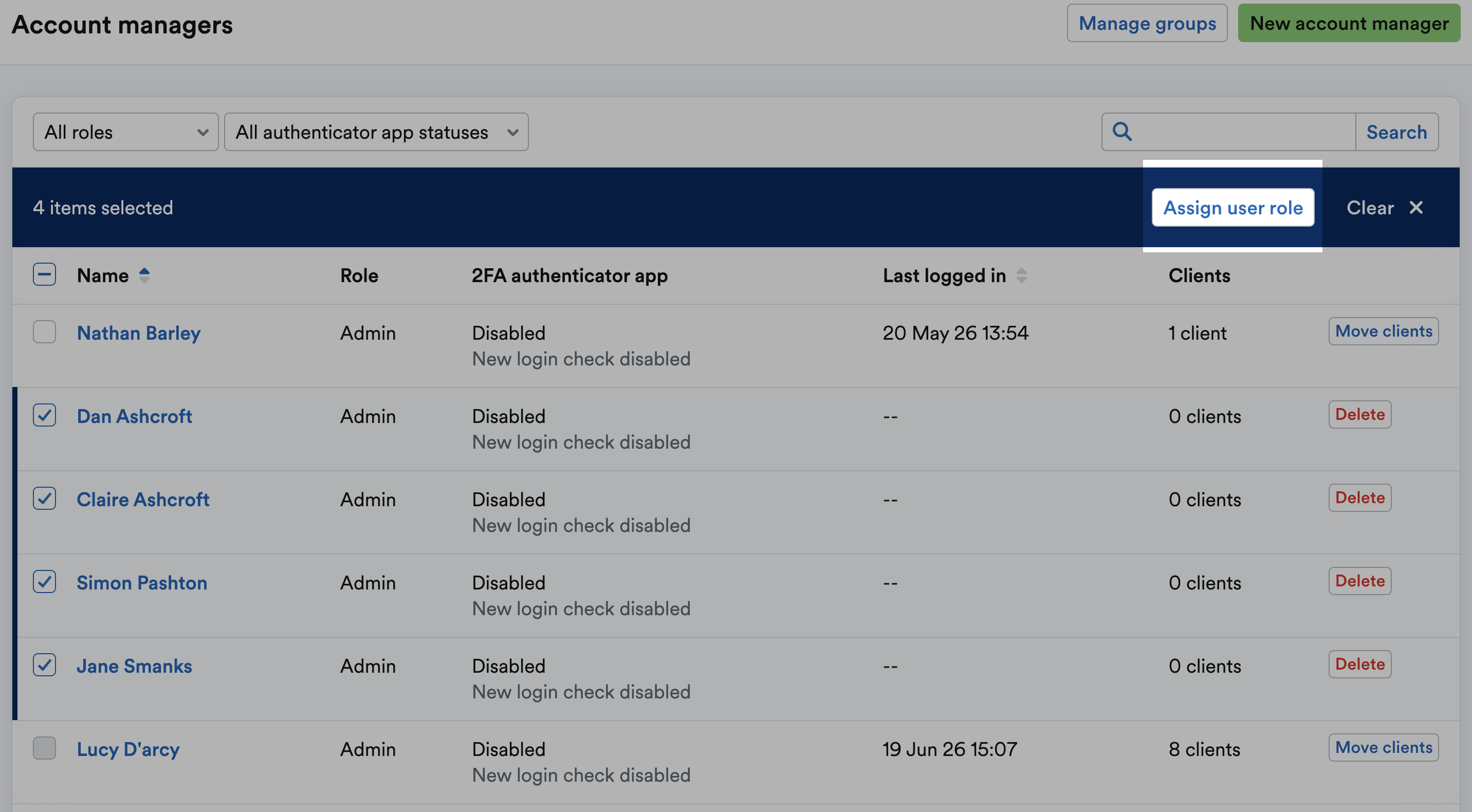Click the '8 clients' cell
This screenshot has height=812, width=1472.
tap(1204, 749)
